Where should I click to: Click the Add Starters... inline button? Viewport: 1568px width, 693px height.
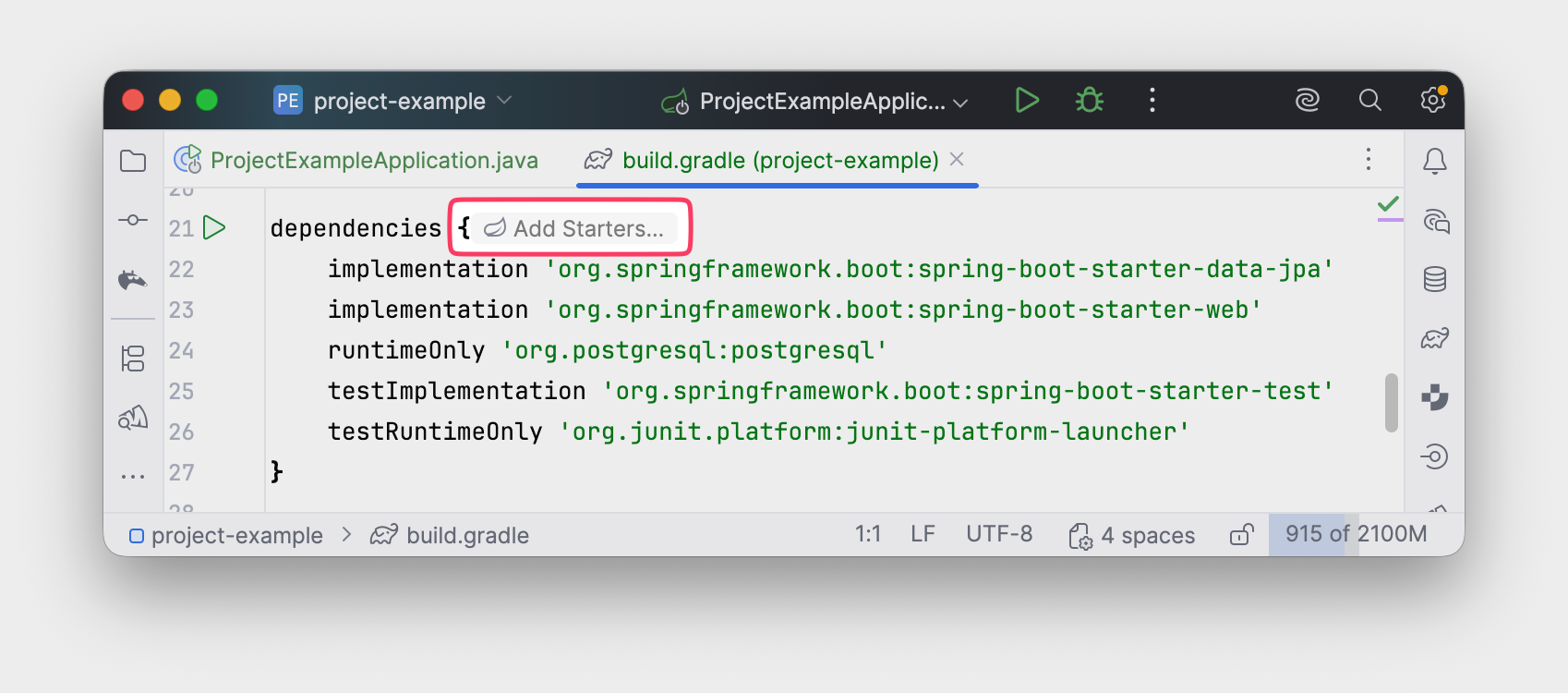click(576, 228)
